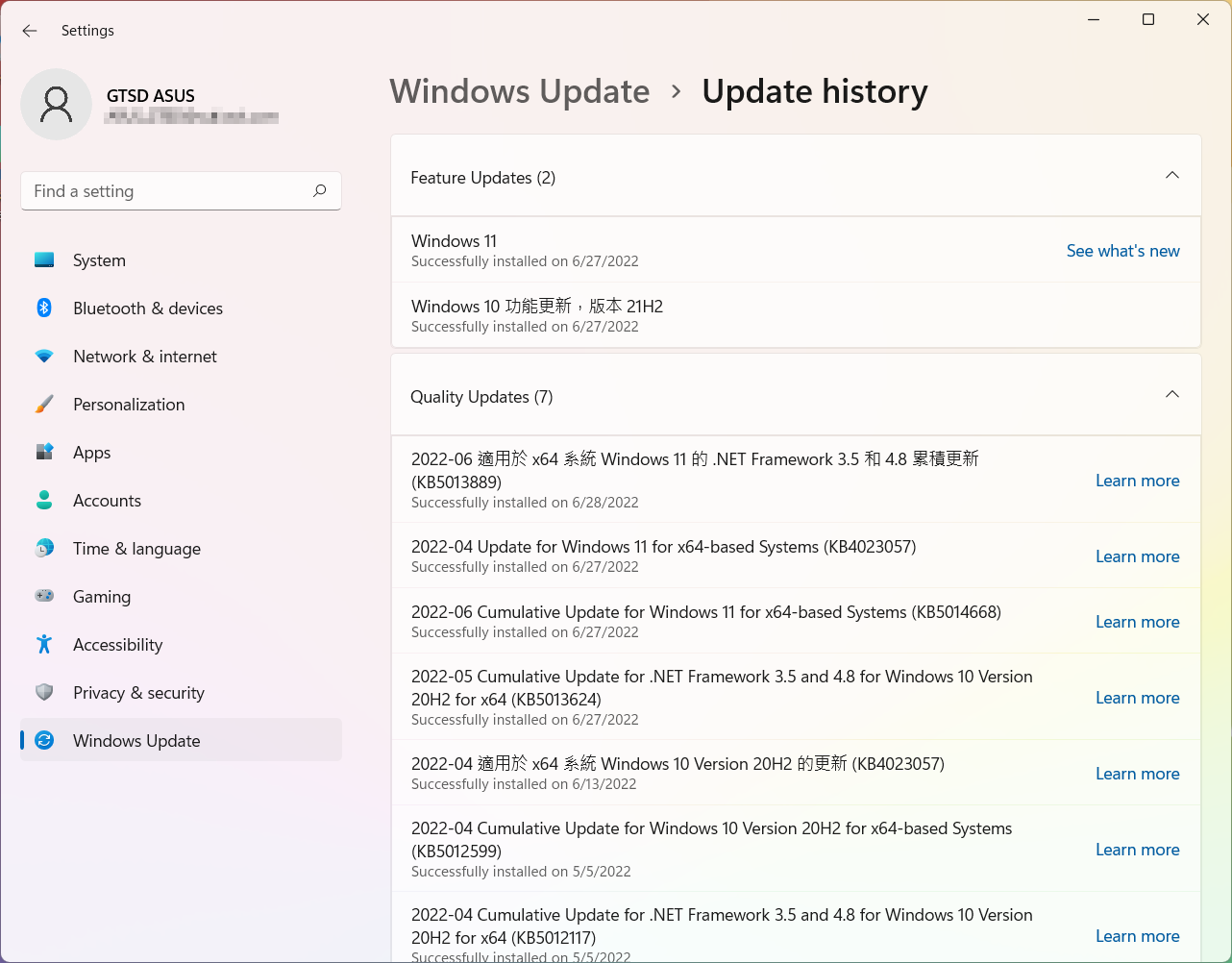The image size is (1232, 963).
Task: Select the Privacy shield icon
Action: coord(44,692)
